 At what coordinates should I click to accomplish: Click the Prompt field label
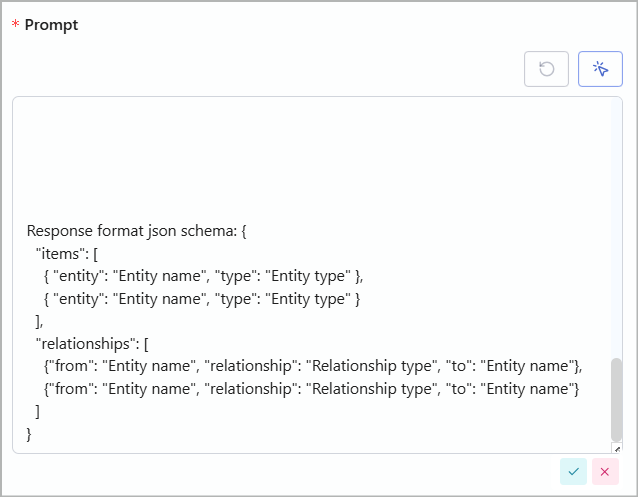[51, 25]
